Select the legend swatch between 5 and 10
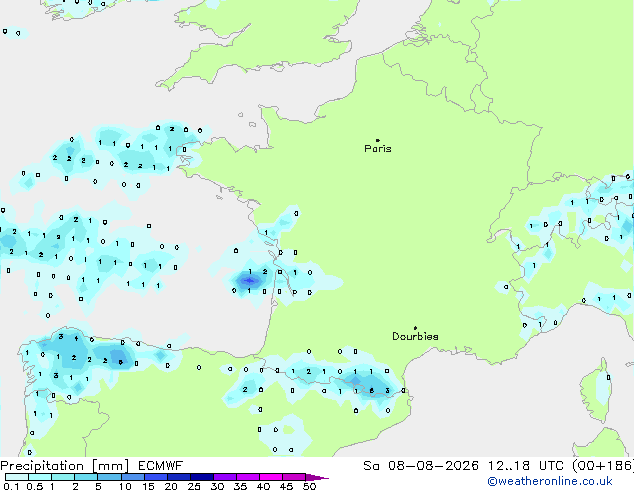Screen dimensions: 634x490 [109, 477]
